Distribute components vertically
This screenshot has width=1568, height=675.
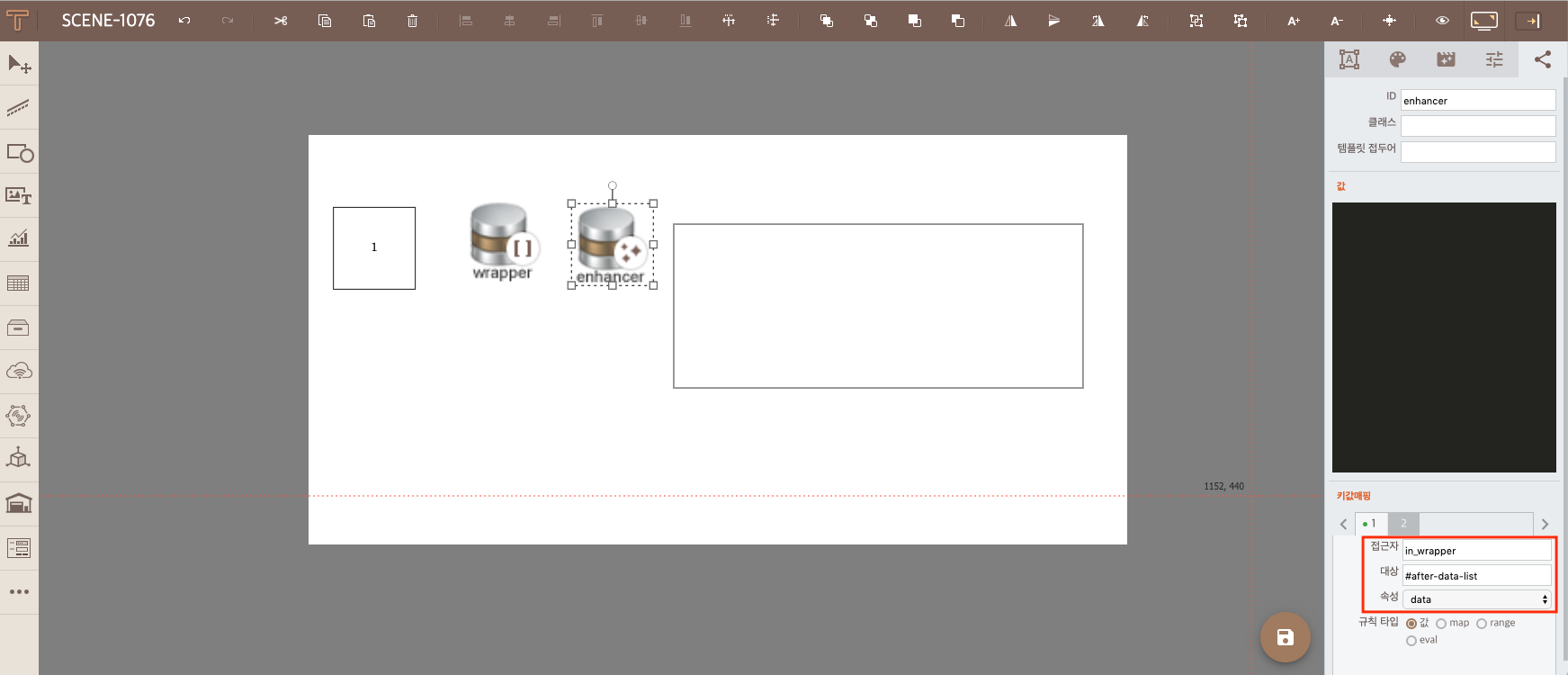pyautogui.click(x=773, y=21)
